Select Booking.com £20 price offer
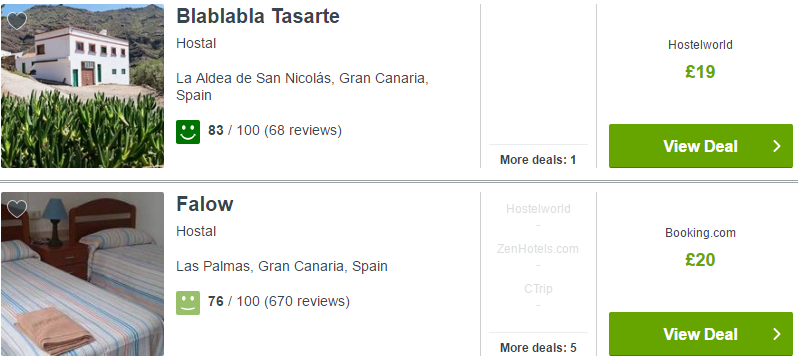Image resolution: width=798 pixels, height=360 pixels. coord(700,248)
